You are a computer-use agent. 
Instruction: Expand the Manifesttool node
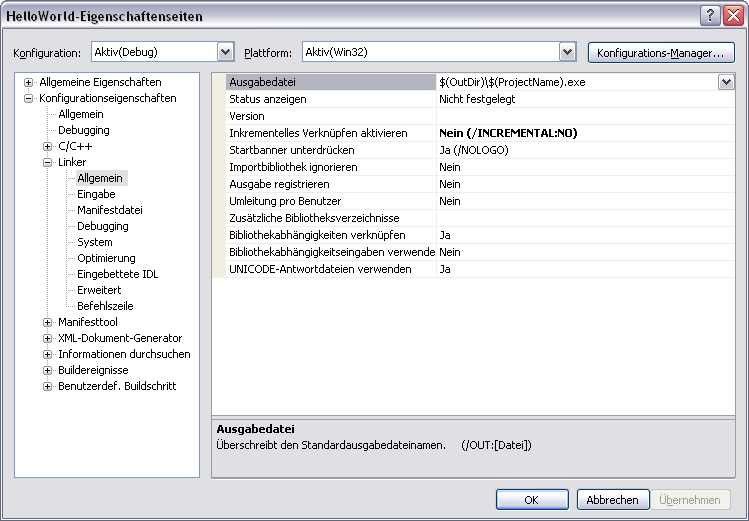(x=48, y=322)
